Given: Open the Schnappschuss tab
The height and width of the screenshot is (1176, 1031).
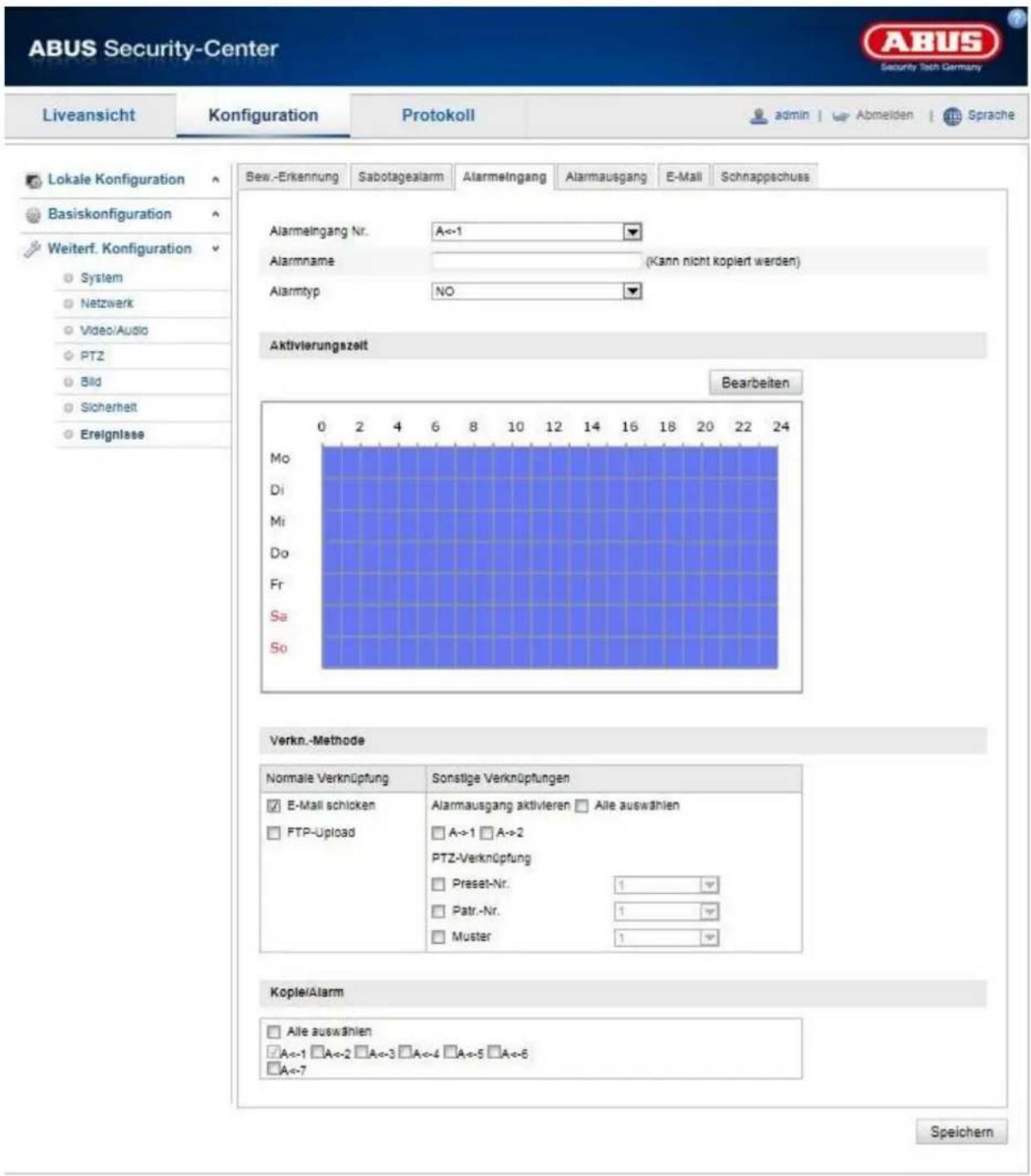Looking at the screenshot, I should tap(765, 177).
